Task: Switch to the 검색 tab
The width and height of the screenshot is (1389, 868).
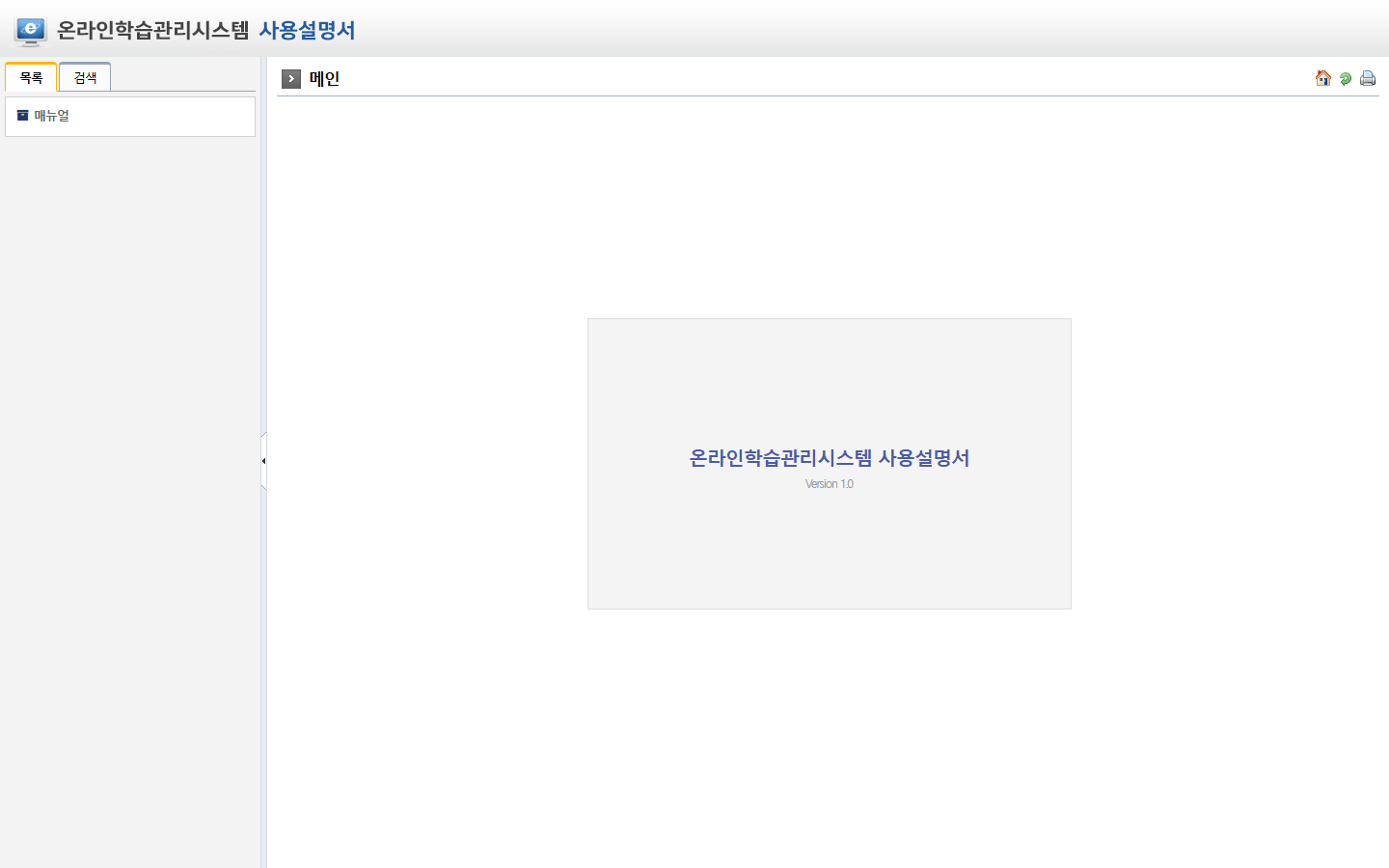Action: [x=85, y=77]
